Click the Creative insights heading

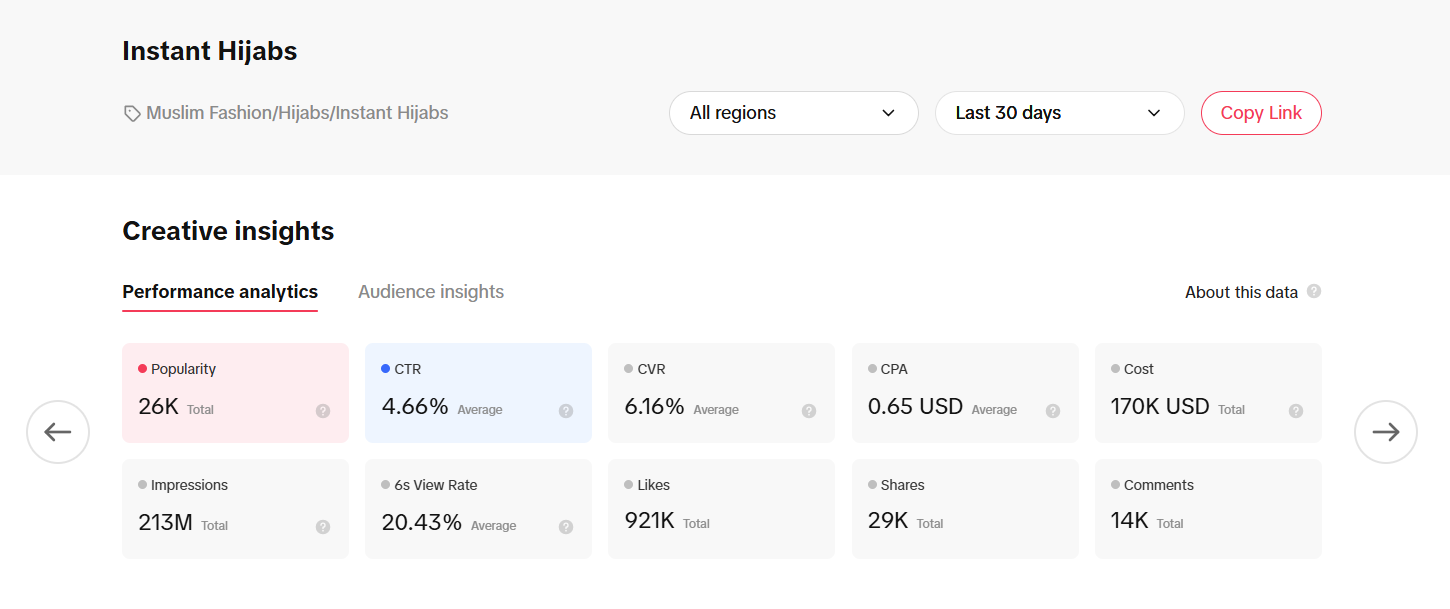click(x=228, y=231)
